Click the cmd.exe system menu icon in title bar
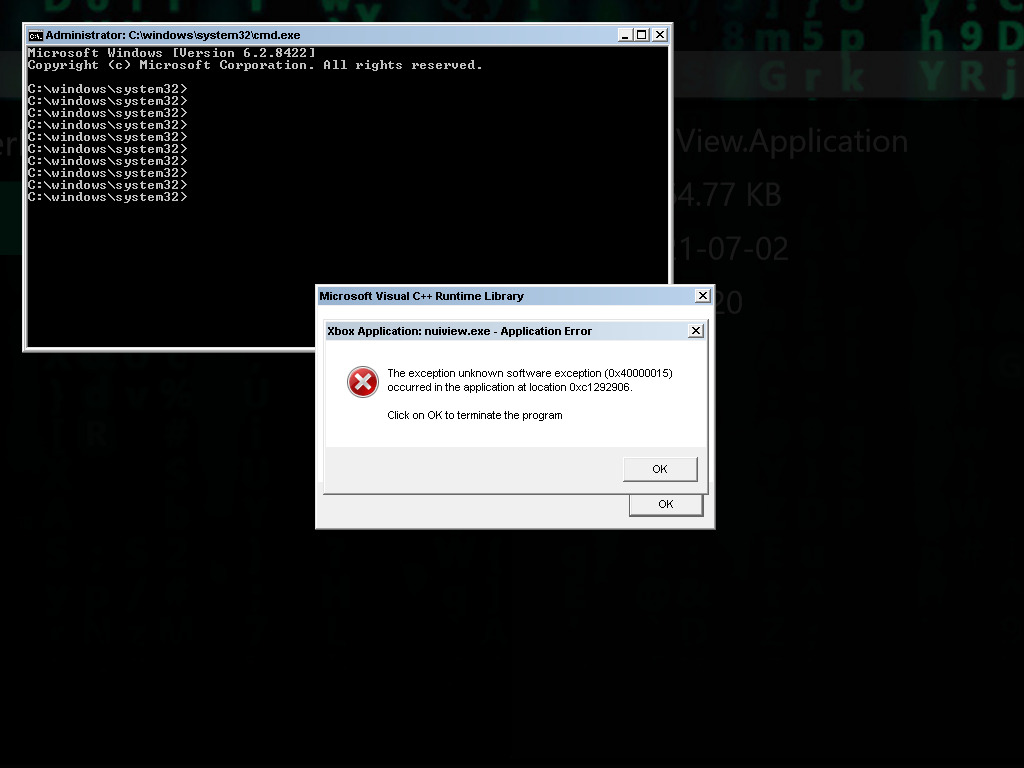This screenshot has height=768, width=1024. (x=35, y=35)
